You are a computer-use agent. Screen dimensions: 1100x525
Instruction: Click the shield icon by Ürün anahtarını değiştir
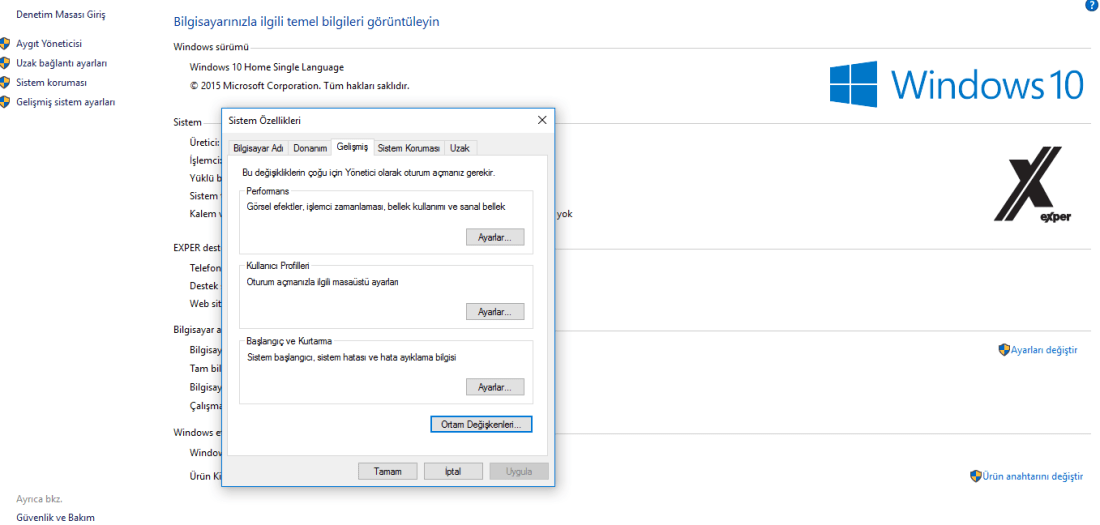[976, 476]
